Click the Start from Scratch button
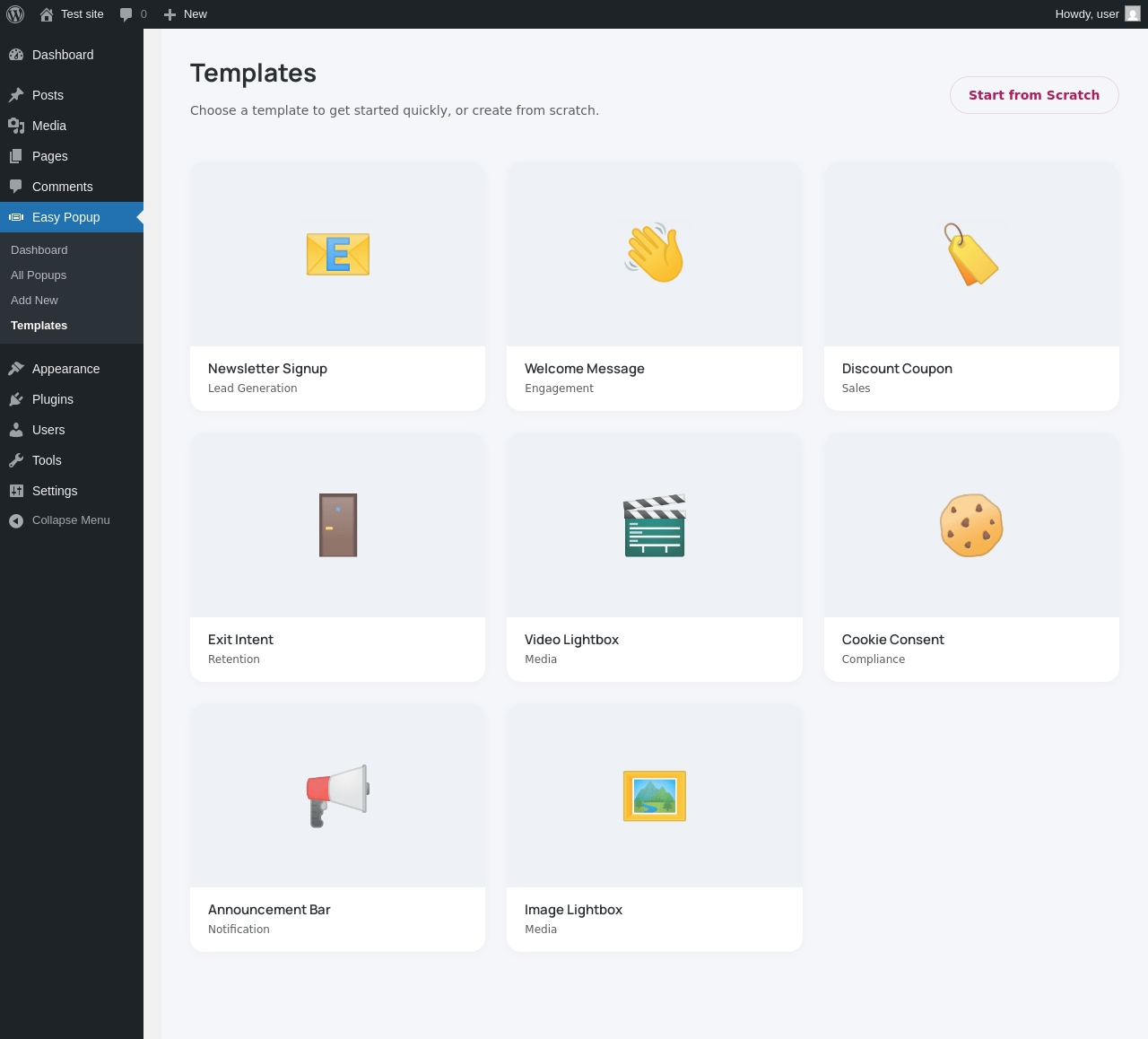Viewport: 1148px width, 1039px height. [1034, 95]
